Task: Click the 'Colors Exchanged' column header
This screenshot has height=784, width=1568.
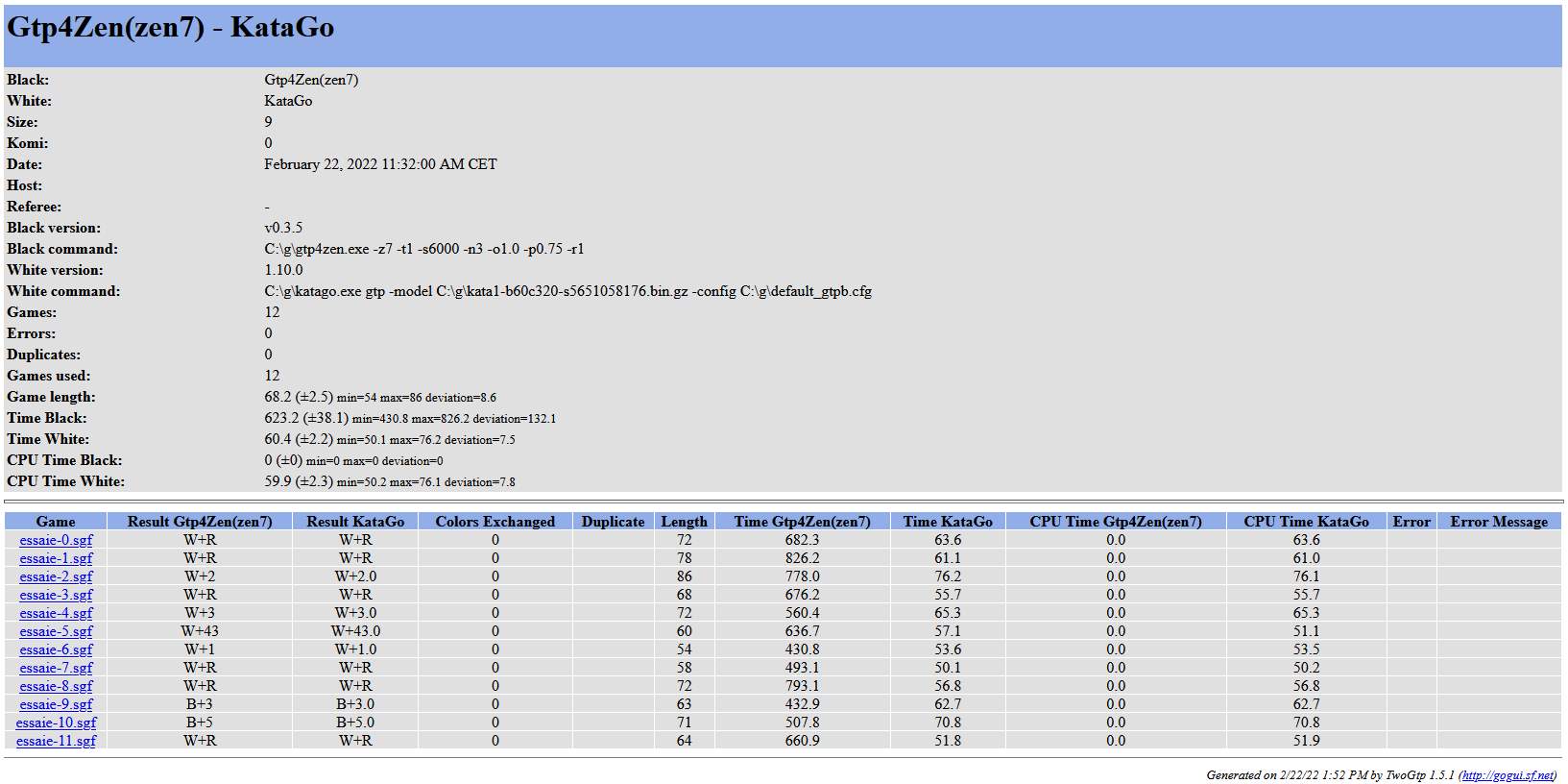Action: (x=495, y=522)
